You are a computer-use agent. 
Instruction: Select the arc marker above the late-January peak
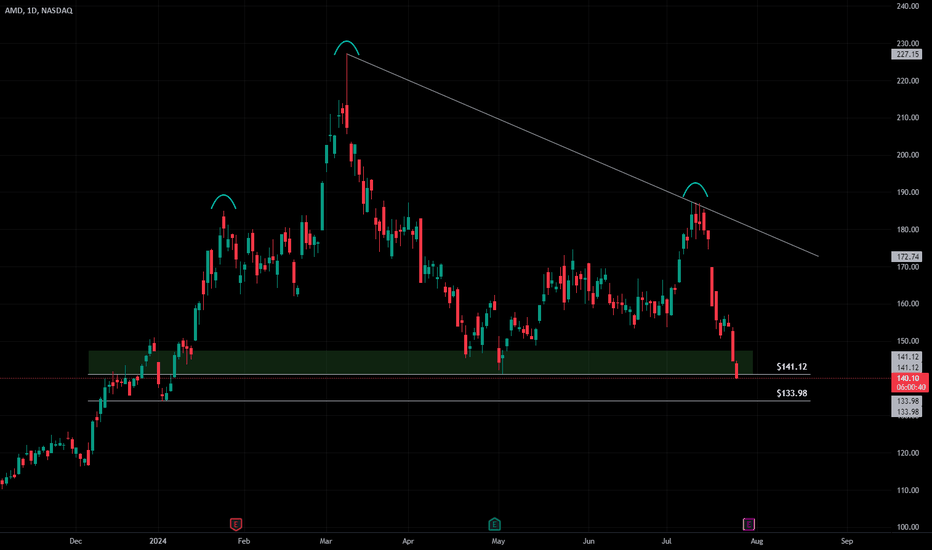pyautogui.click(x=223, y=200)
